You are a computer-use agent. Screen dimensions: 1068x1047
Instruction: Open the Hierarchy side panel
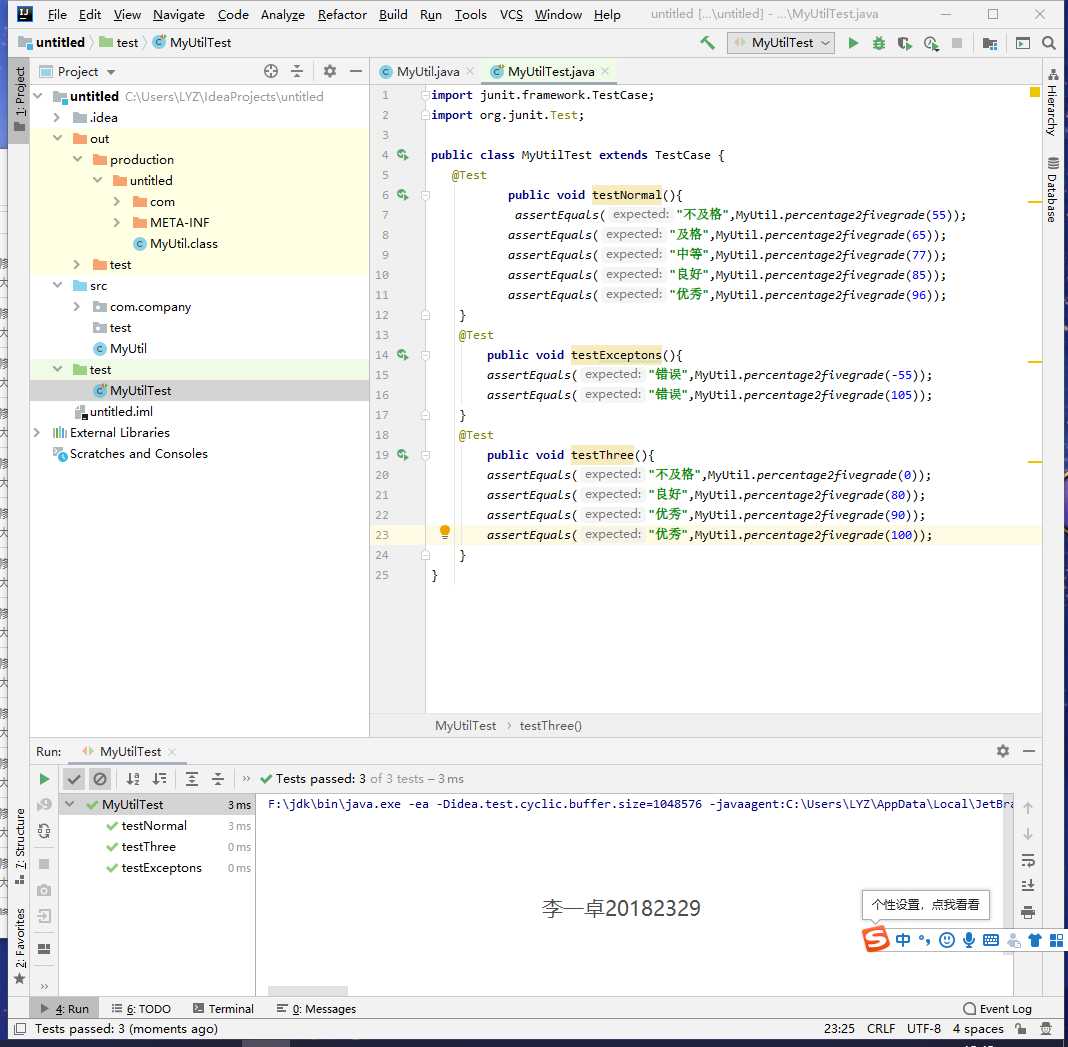pyautogui.click(x=1053, y=102)
